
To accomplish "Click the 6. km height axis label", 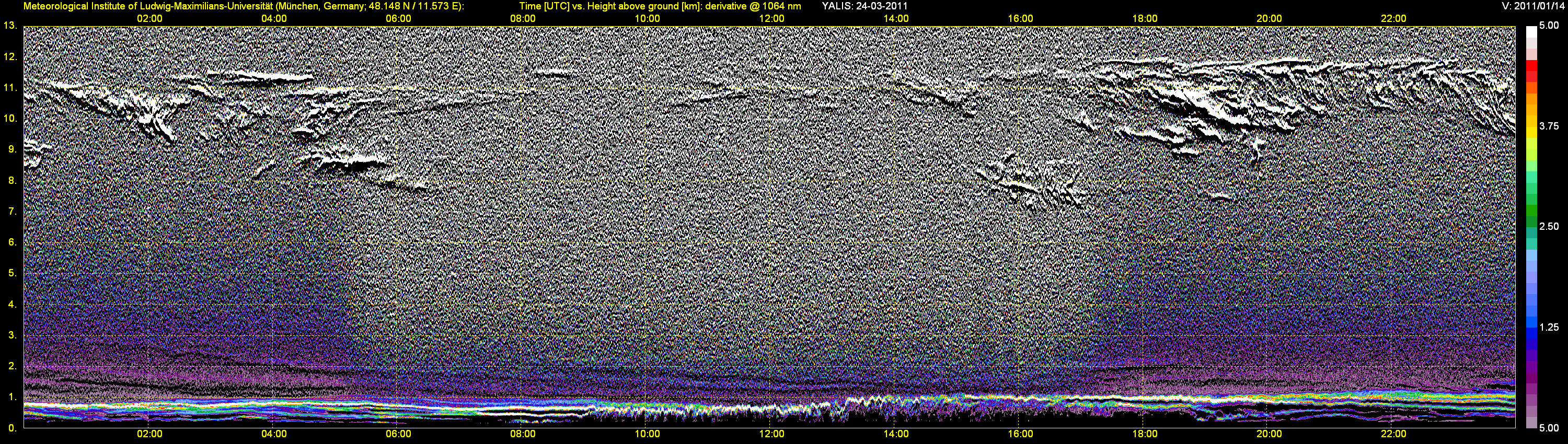I will 11,242.
